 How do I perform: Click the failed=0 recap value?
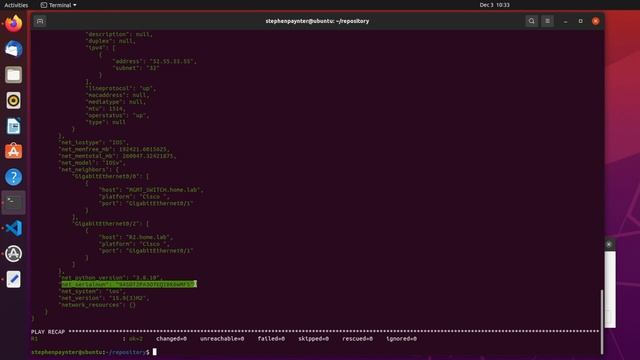pos(271,339)
